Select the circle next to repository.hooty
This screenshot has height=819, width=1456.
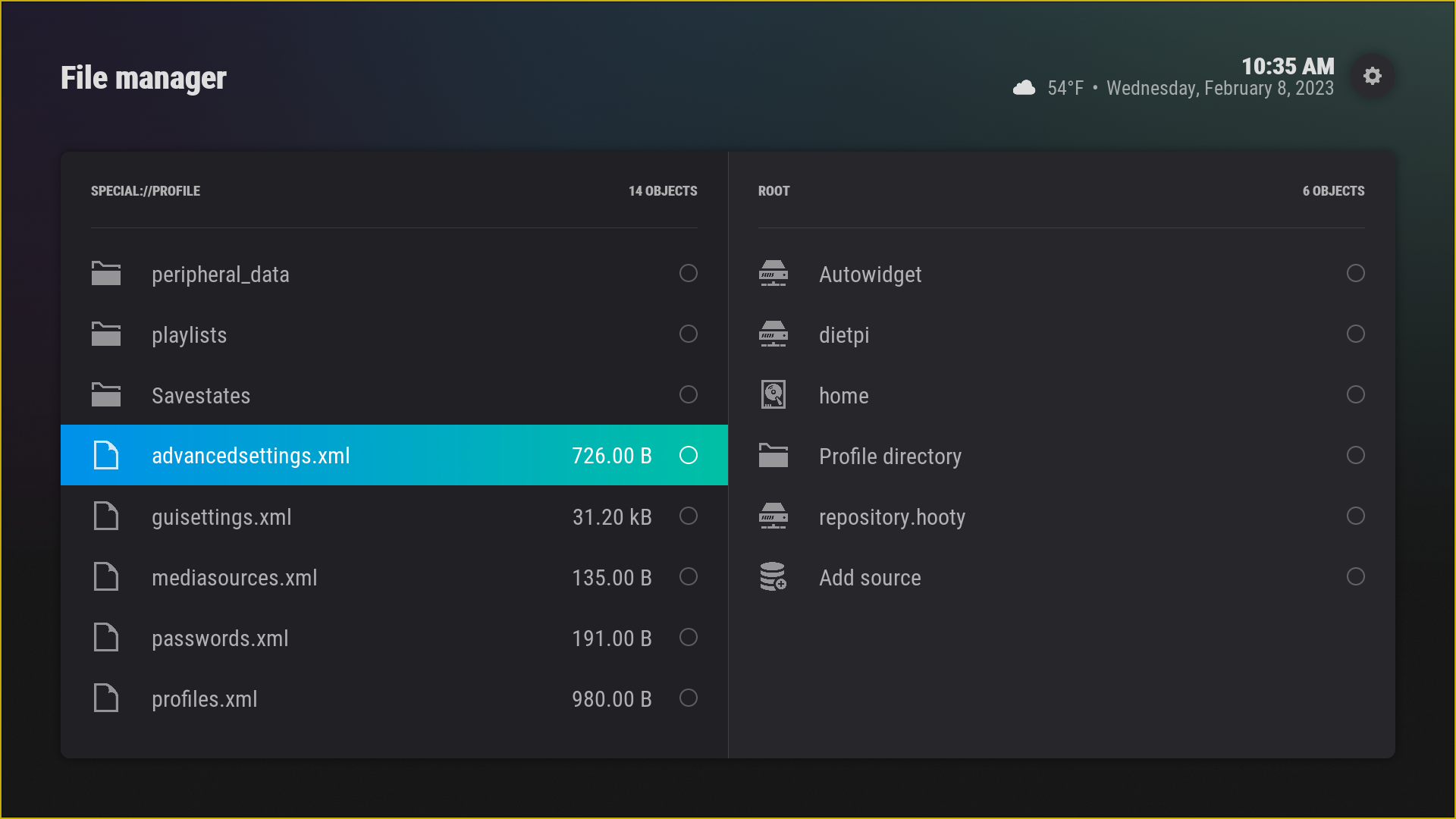[1356, 516]
